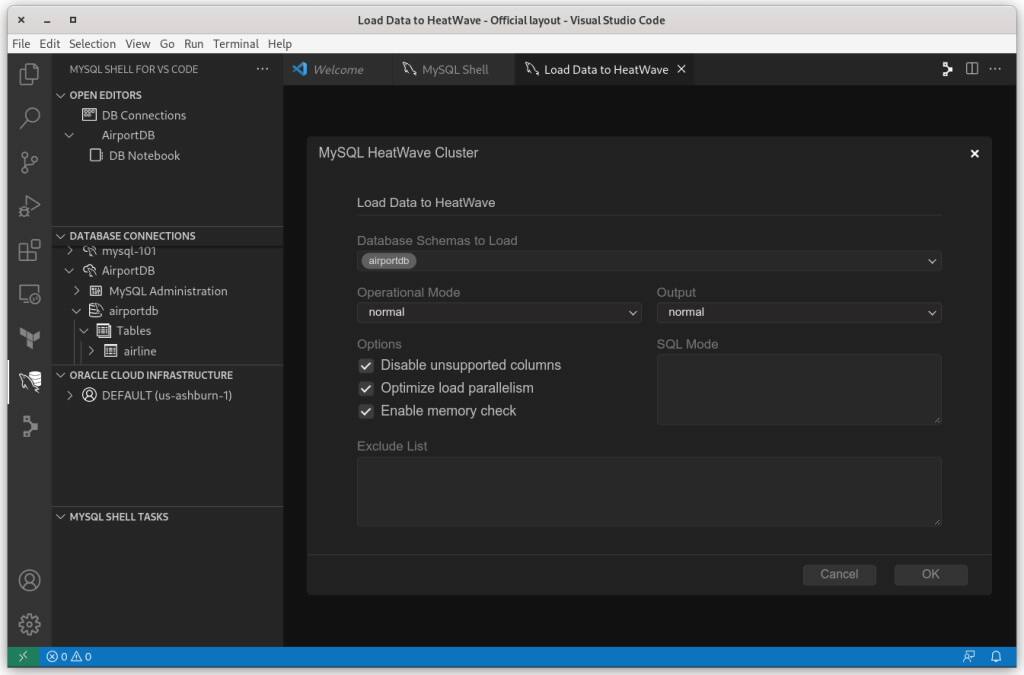
Task: Collapse the Open Editors section
Action: (61, 95)
